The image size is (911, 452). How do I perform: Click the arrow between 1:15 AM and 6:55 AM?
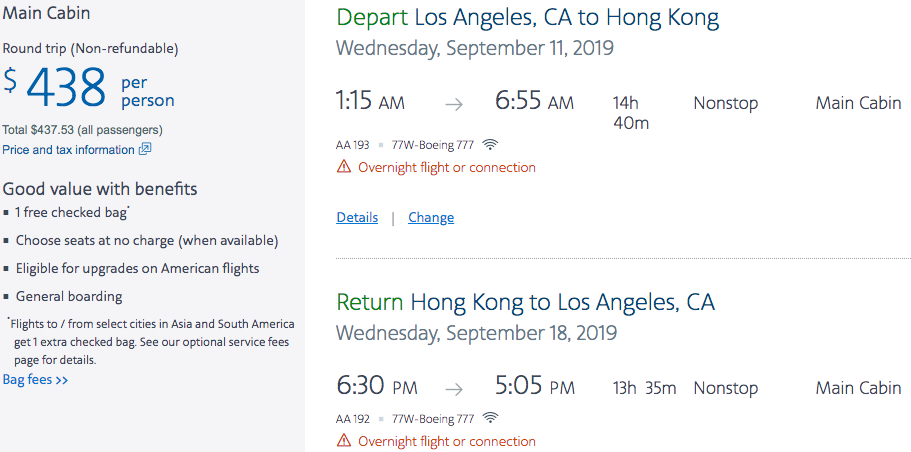[x=454, y=105]
